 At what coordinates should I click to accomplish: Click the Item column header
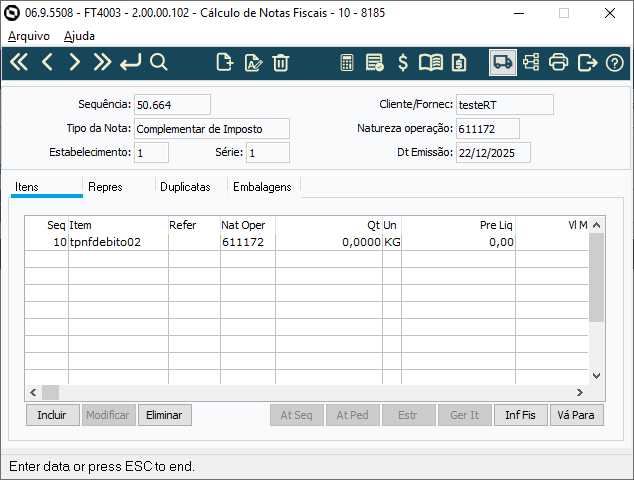click(118, 225)
